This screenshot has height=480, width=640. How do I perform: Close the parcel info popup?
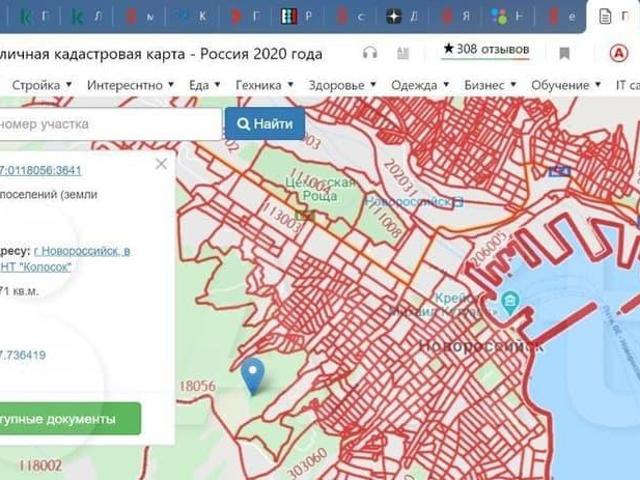click(161, 164)
